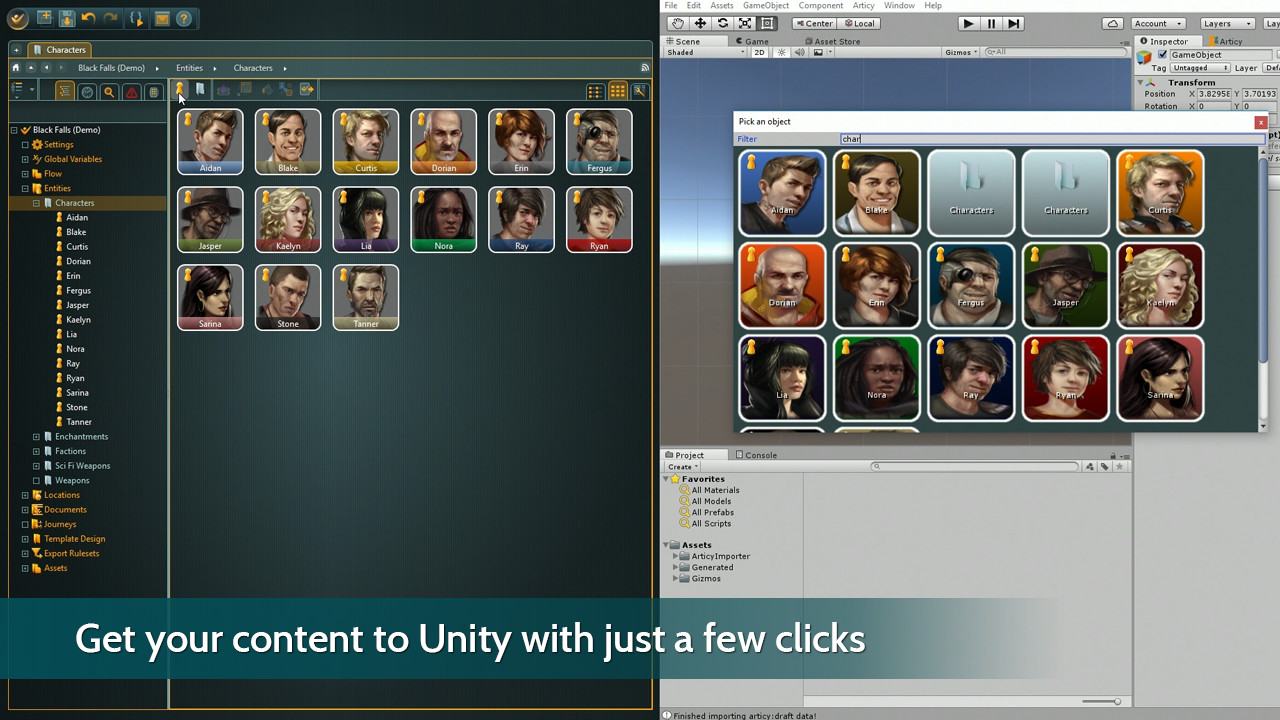The width and height of the screenshot is (1280, 720).
Task: Uncheck the GameObject active checkbox
Action: (1162, 55)
